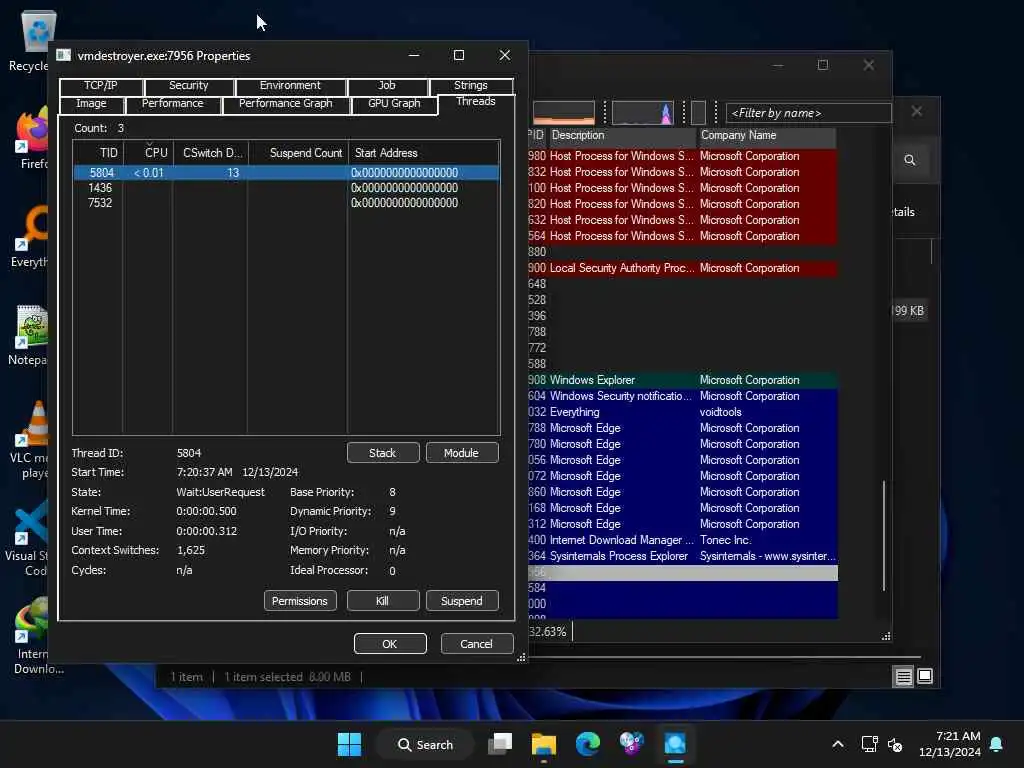Viewport: 1024px width, 768px height.
Task: Open the Environment tab
Action: pos(290,86)
